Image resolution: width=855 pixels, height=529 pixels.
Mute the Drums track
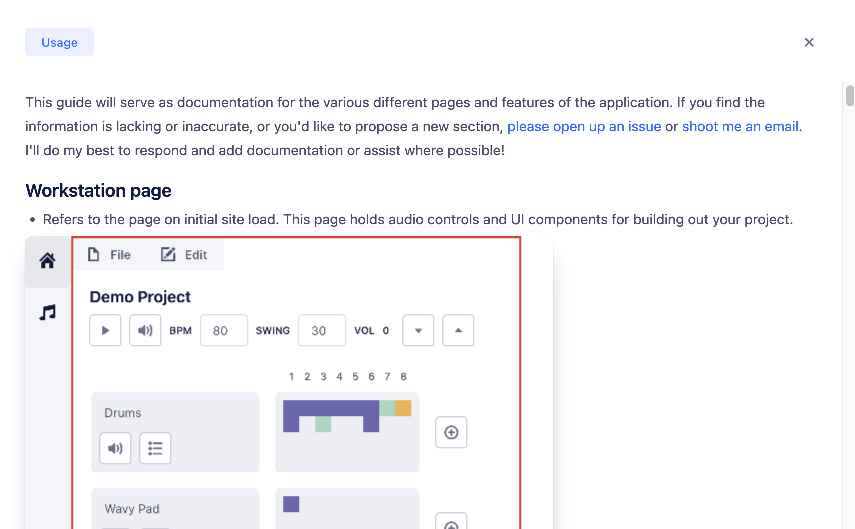coord(115,448)
